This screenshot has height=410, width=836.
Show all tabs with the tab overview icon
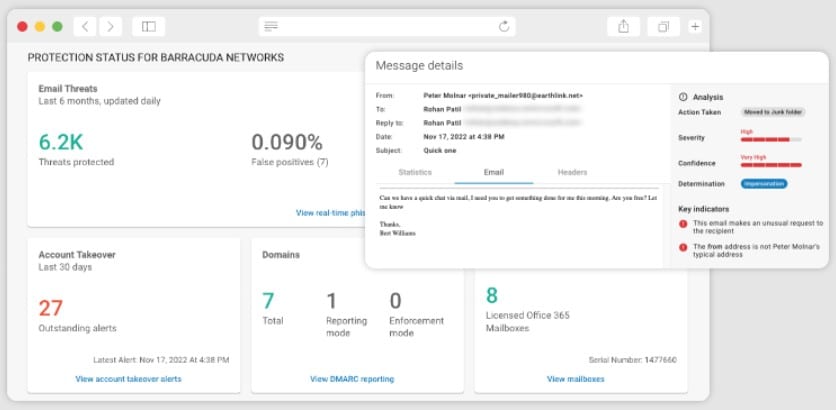(x=663, y=27)
